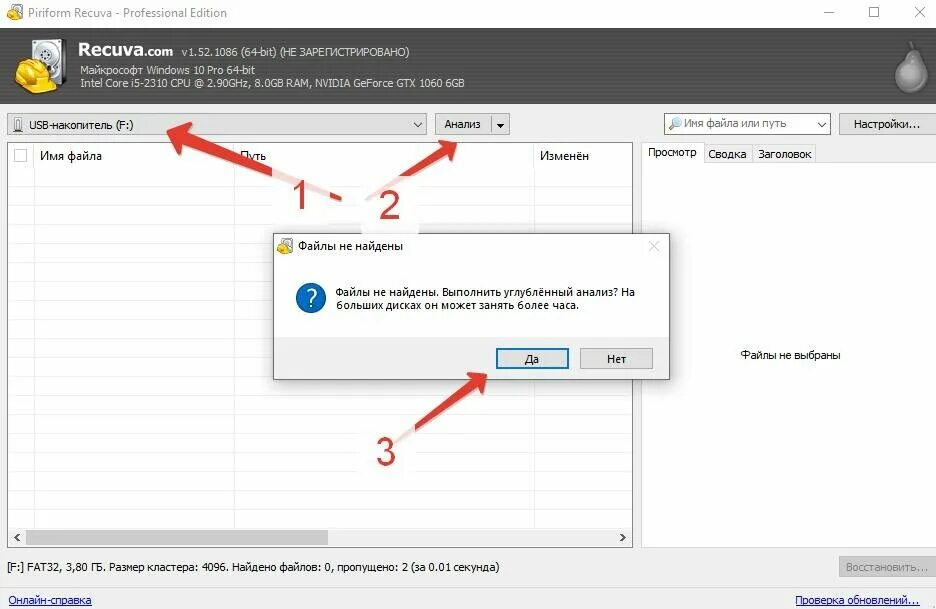The width and height of the screenshot is (936, 609).
Task: Click the Восстановить button
Action: [x=887, y=567]
